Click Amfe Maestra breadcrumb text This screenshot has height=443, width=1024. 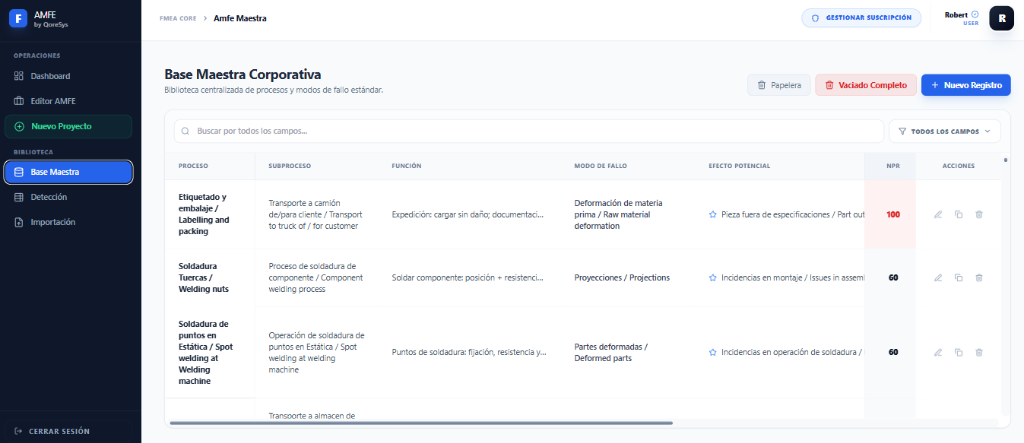point(240,18)
